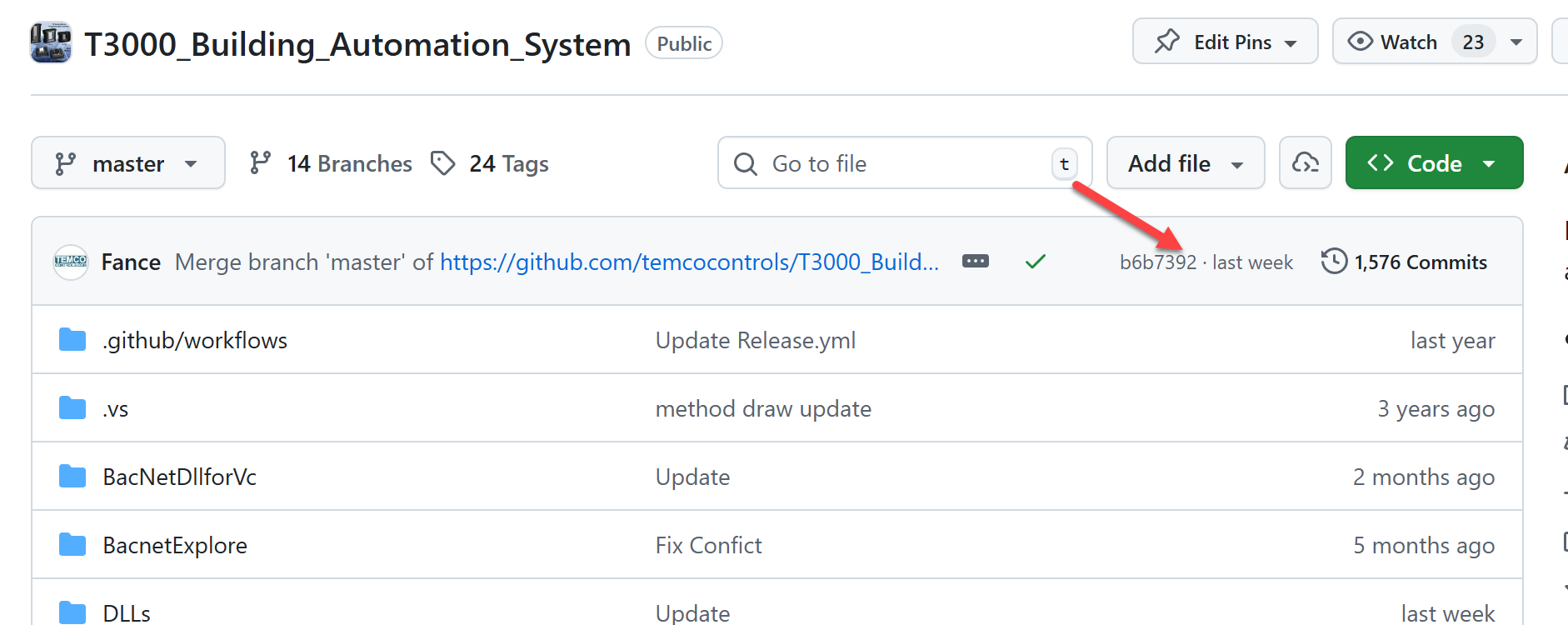Click the commits history clock icon
Viewport: 1568px width, 625px height.
point(1334,262)
